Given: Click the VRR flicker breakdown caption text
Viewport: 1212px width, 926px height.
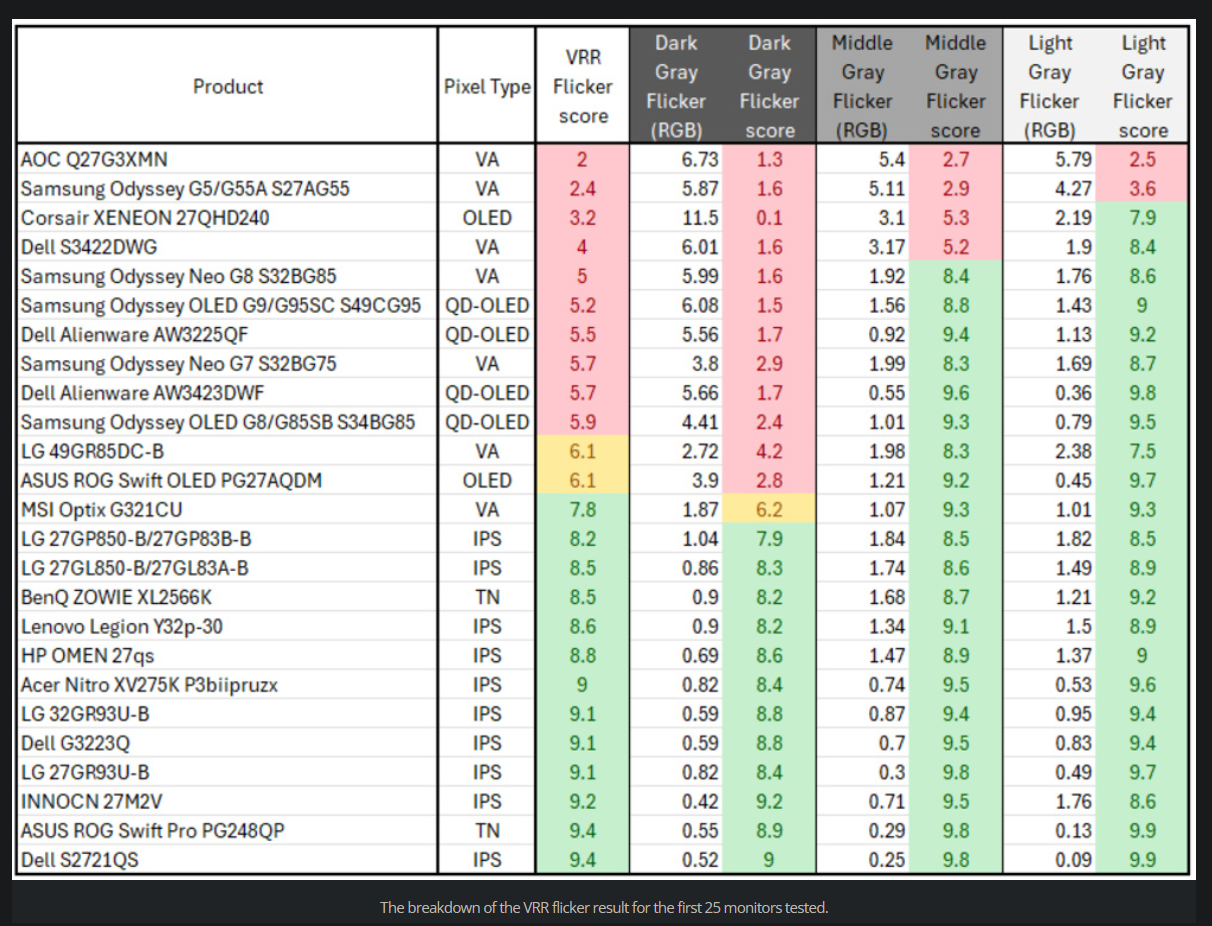Looking at the screenshot, I should [604, 908].
